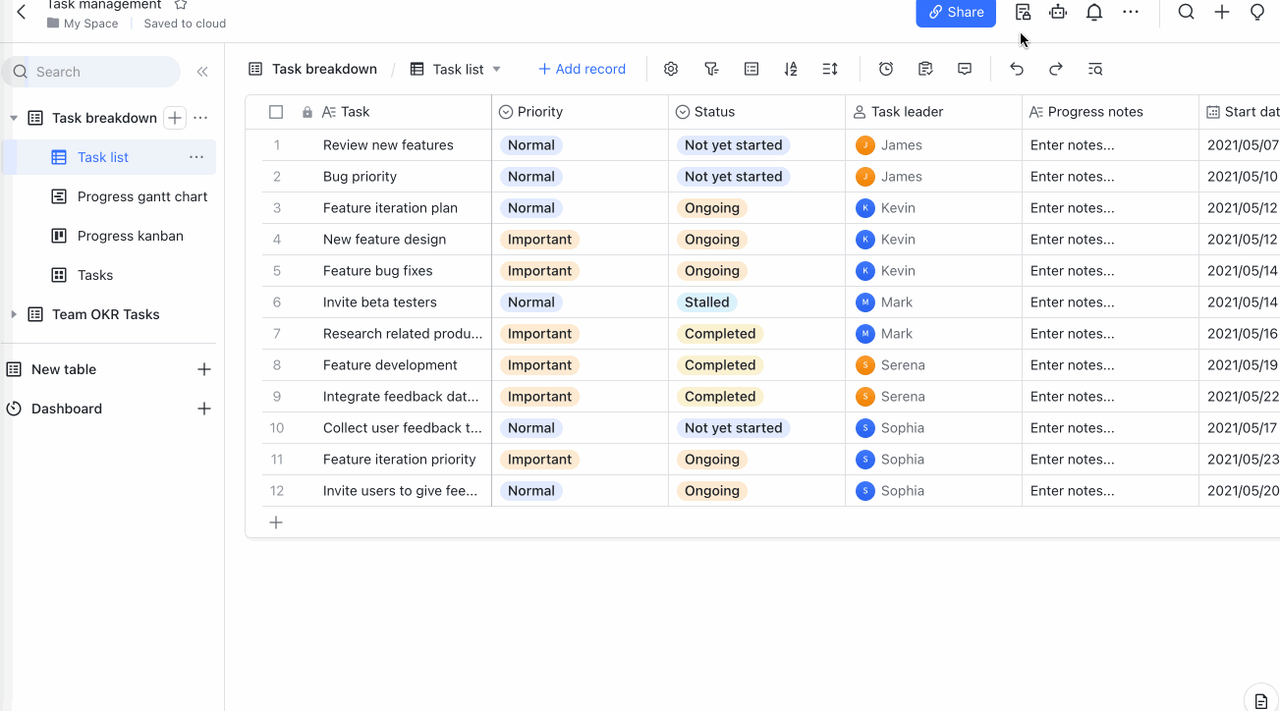Open the filter icon in toolbar
The image size is (1280, 711).
tap(711, 69)
